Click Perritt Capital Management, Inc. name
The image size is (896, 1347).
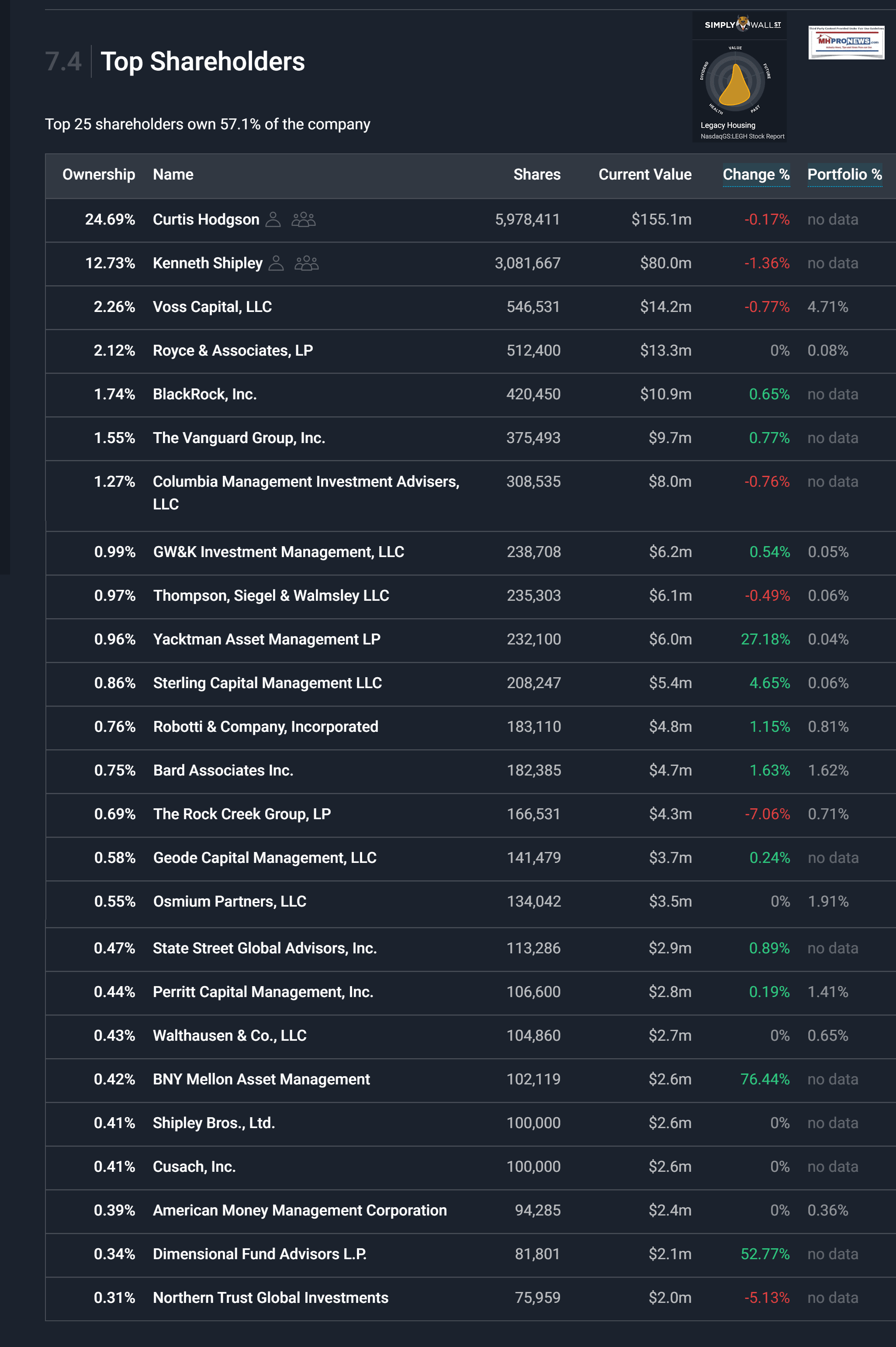(x=263, y=992)
